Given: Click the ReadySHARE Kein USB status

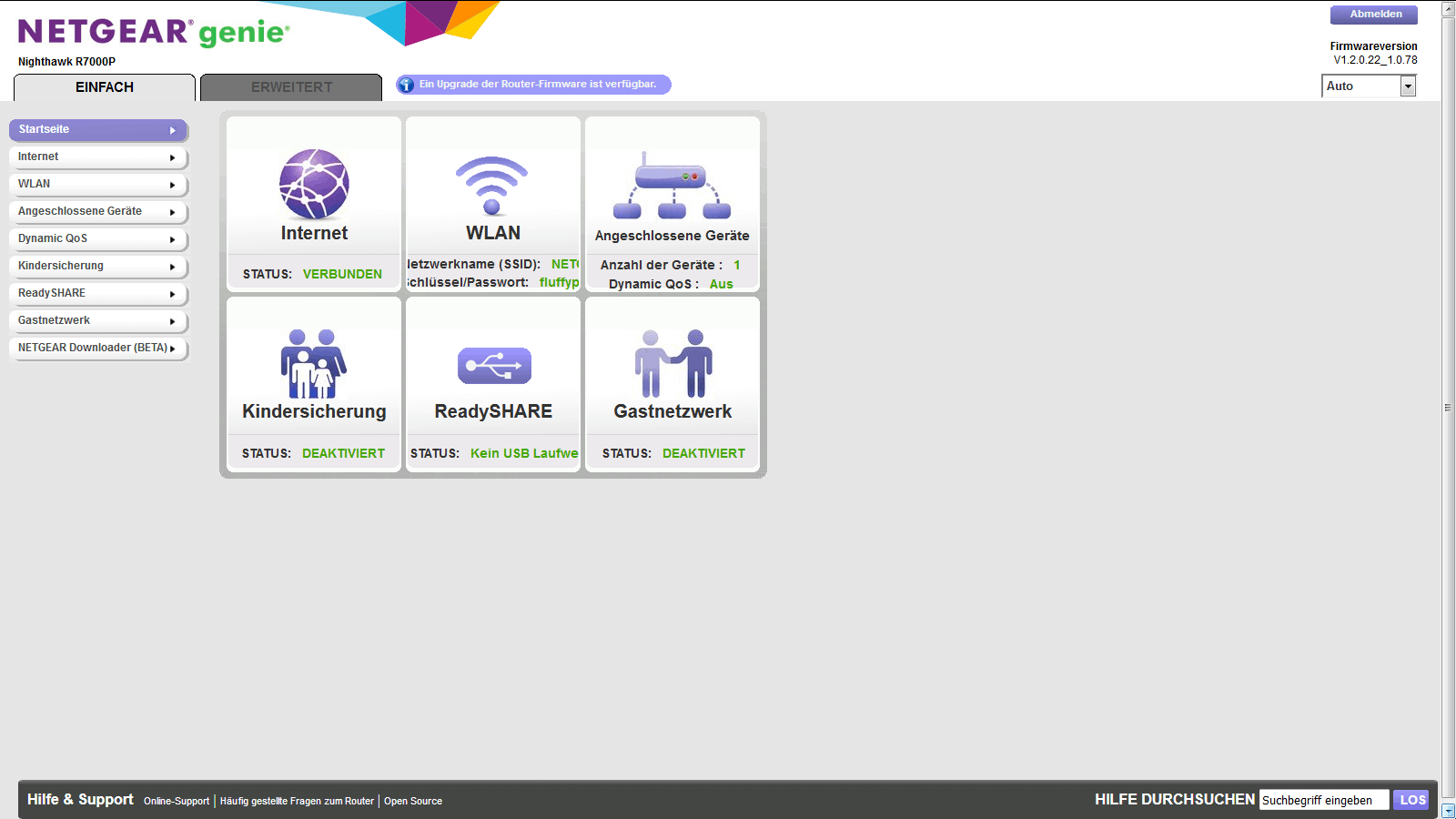Looking at the screenshot, I should (524, 453).
